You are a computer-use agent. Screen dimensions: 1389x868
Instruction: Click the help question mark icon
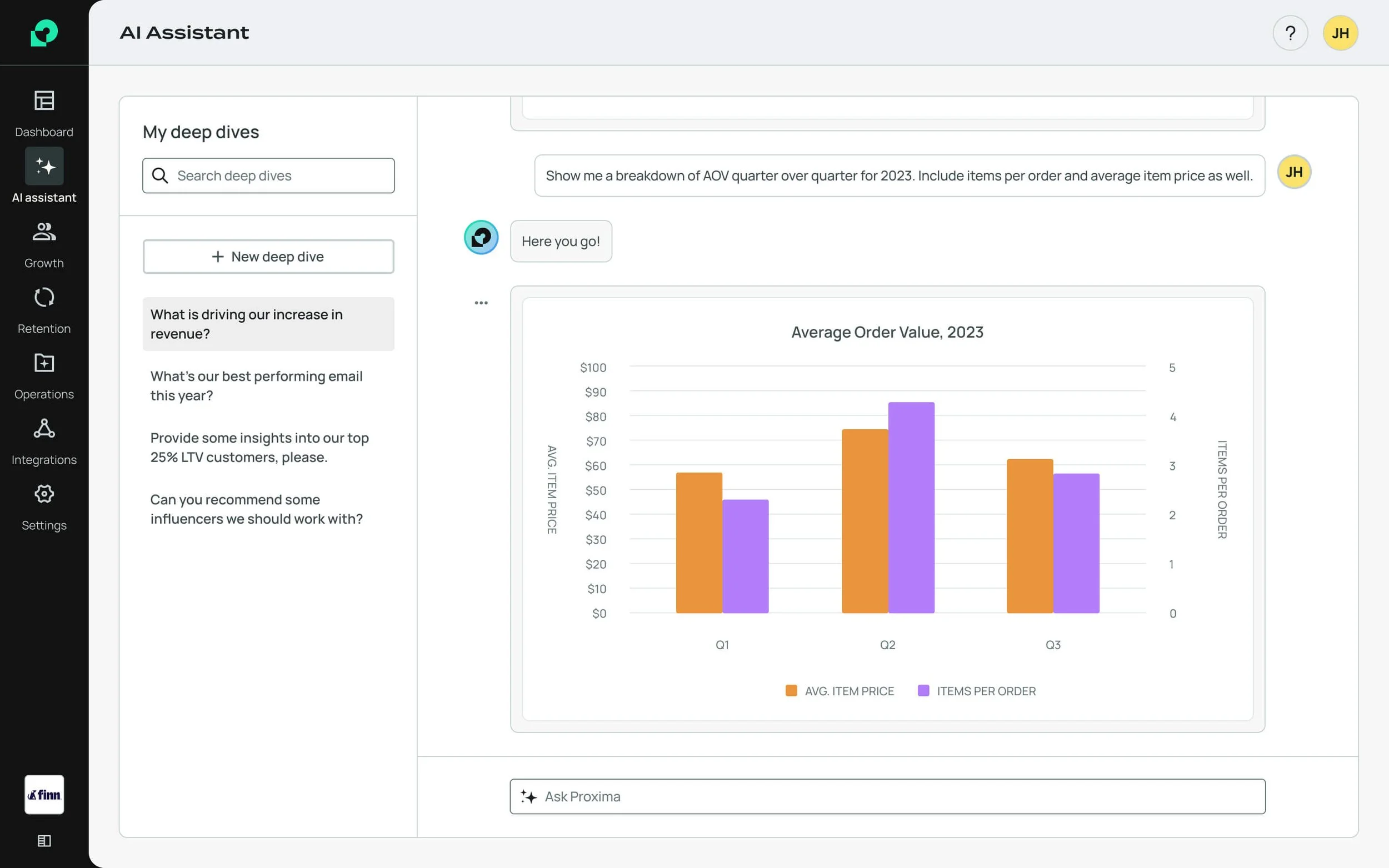pyautogui.click(x=1290, y=33)
